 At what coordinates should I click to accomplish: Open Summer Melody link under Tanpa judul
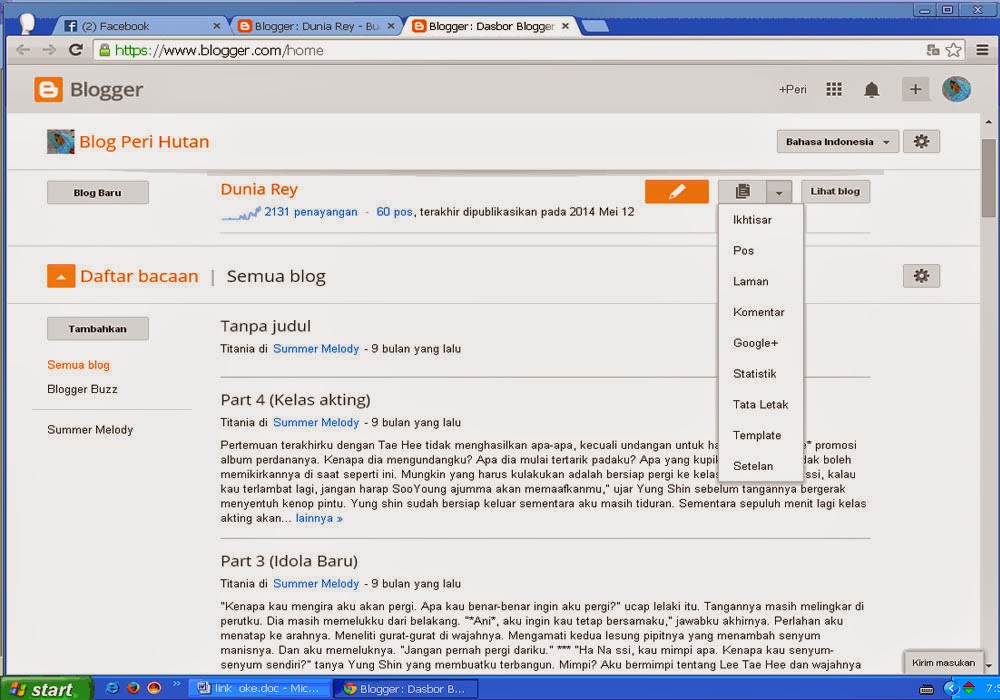[316, 349]
